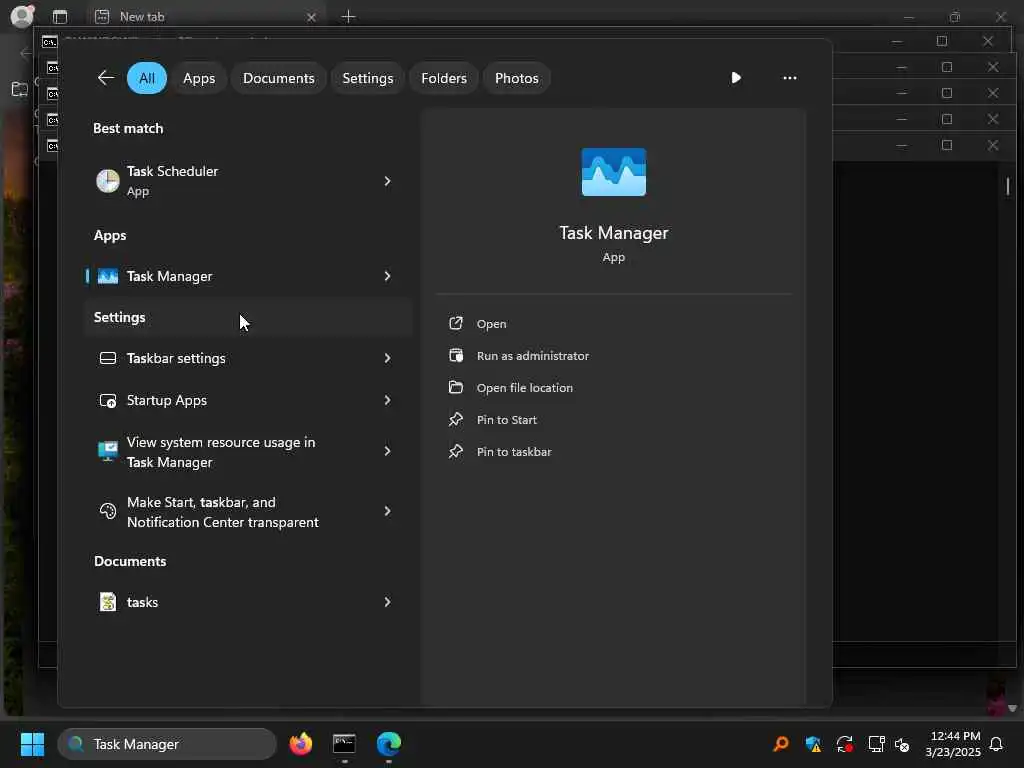
Task: Expand Taskbar settings chevron
Action: [387, 358]
